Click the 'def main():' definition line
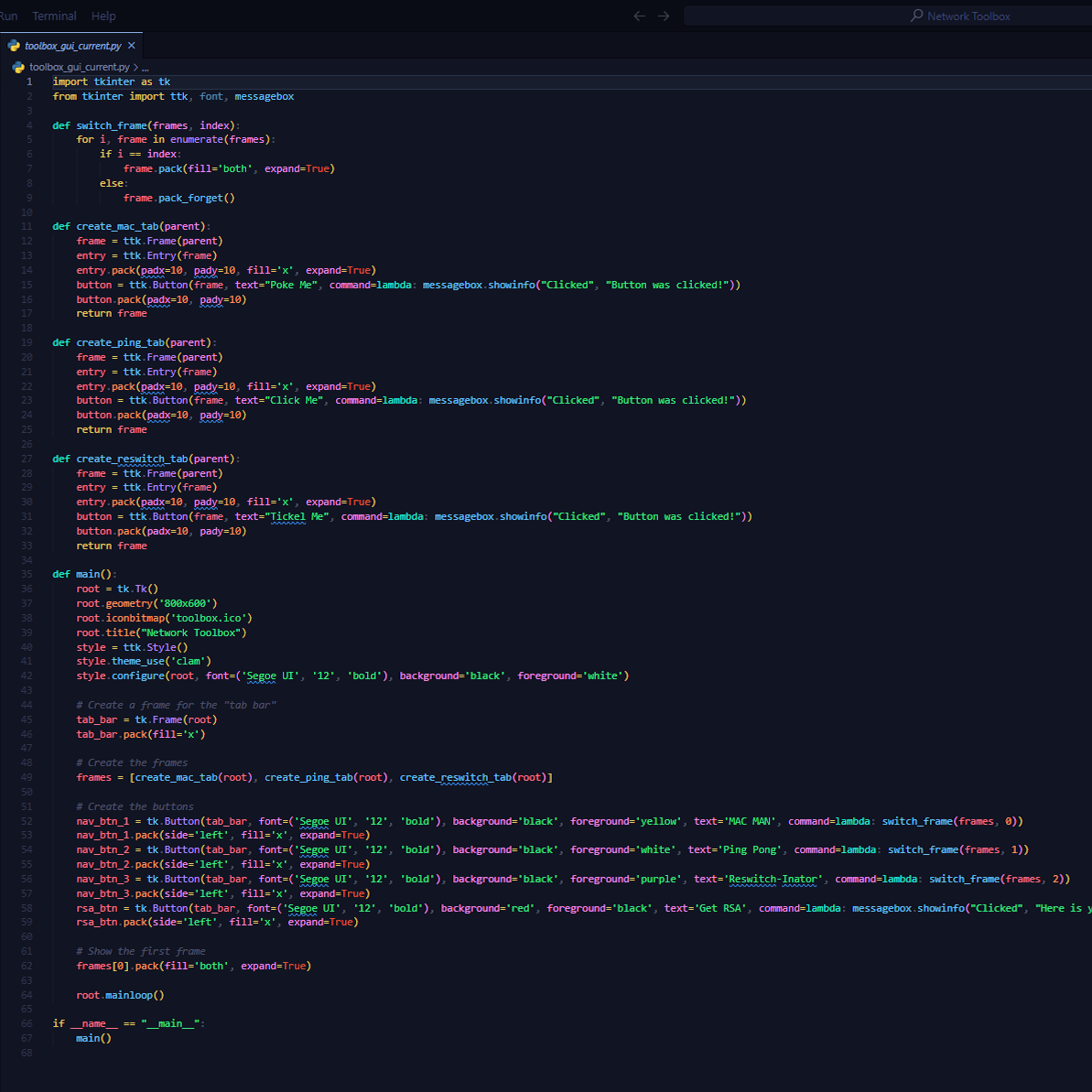Screen dimensions: 1092x1092 (85, 575)
